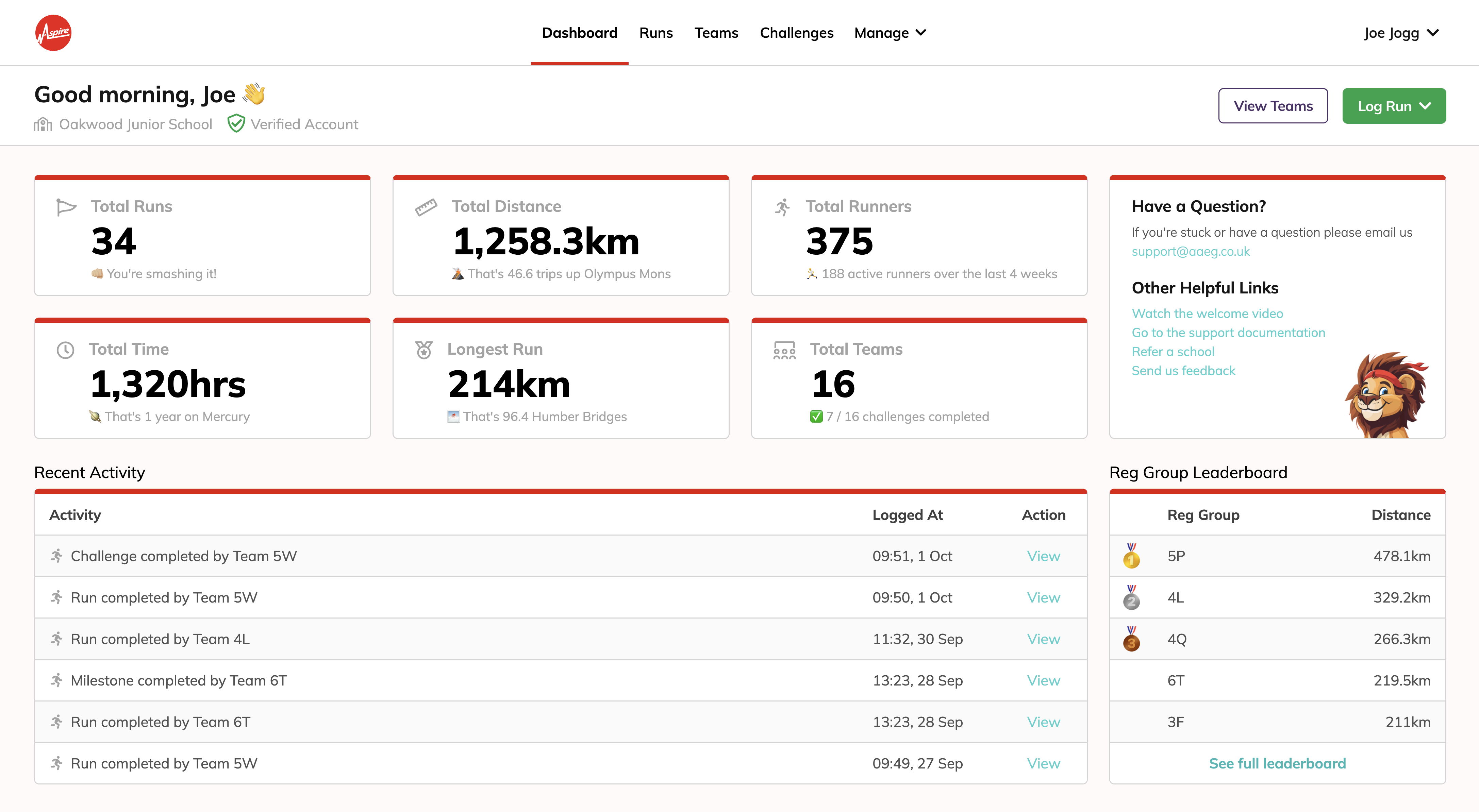Click the Activity column header

point(74,515)
